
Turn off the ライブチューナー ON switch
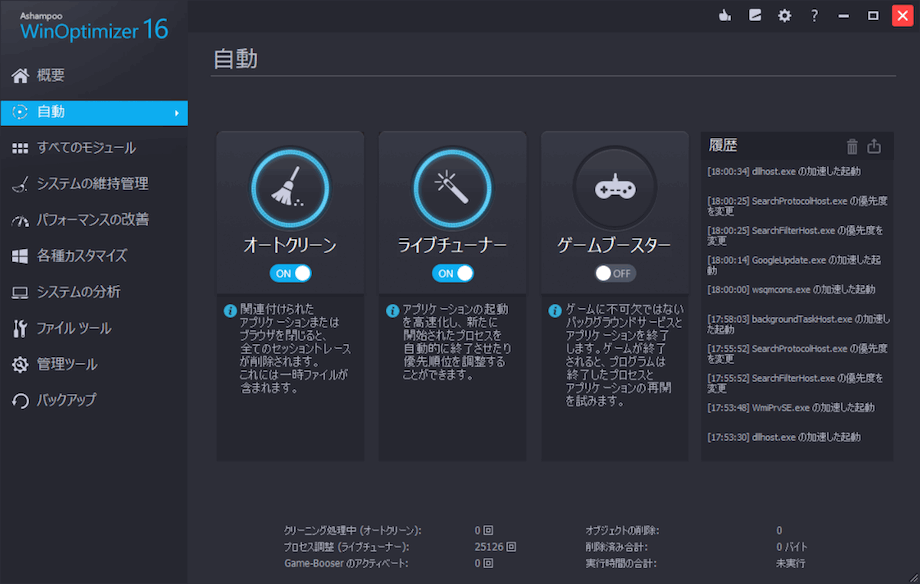(453, 273)
